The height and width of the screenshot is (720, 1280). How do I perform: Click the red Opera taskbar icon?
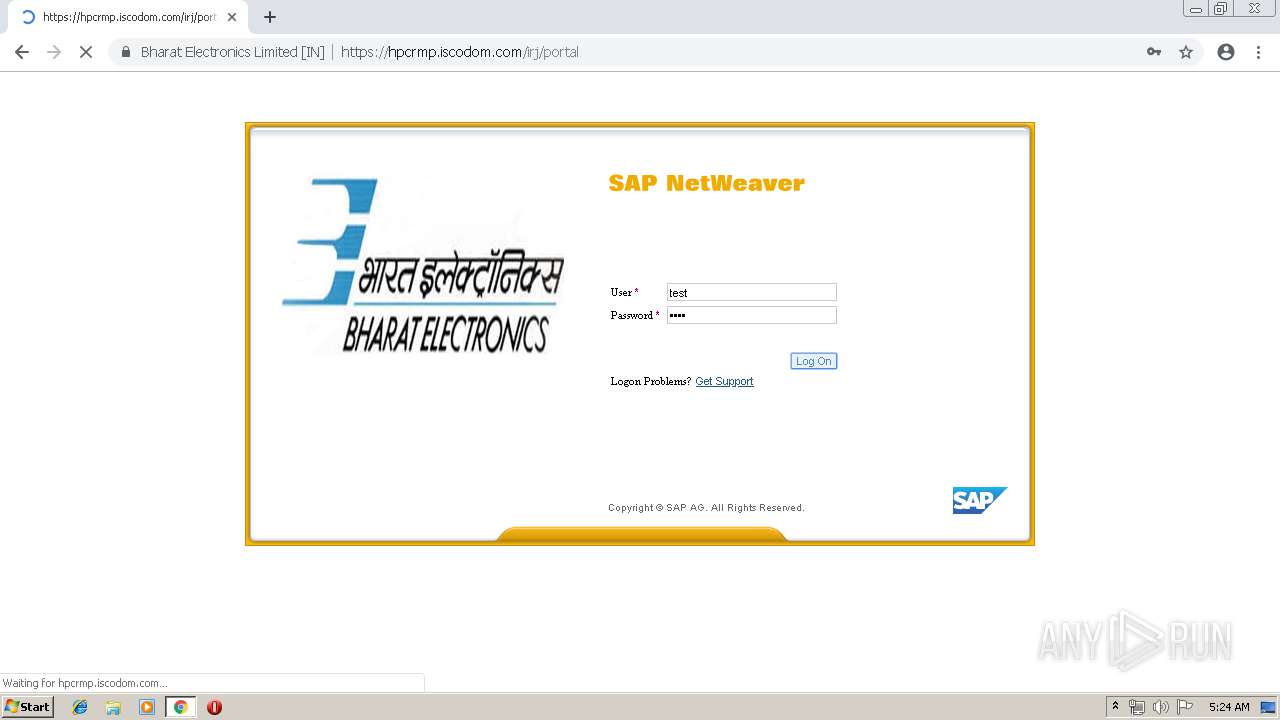pos(214,707)
